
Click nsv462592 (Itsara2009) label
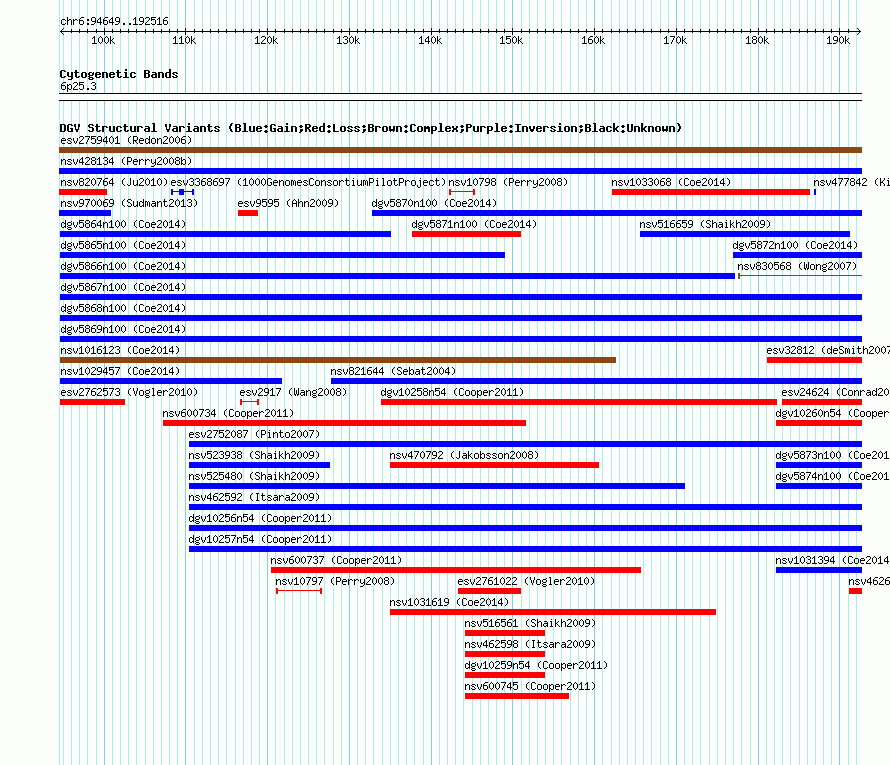(254, 497)
